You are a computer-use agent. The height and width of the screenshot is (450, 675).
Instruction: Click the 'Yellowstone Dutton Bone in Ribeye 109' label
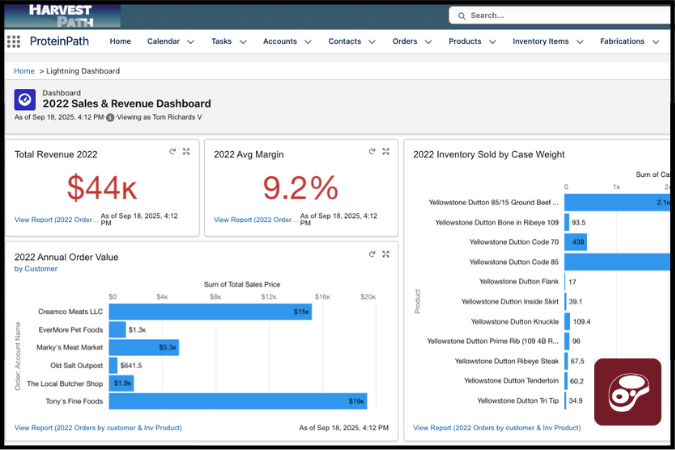[497, 223]
